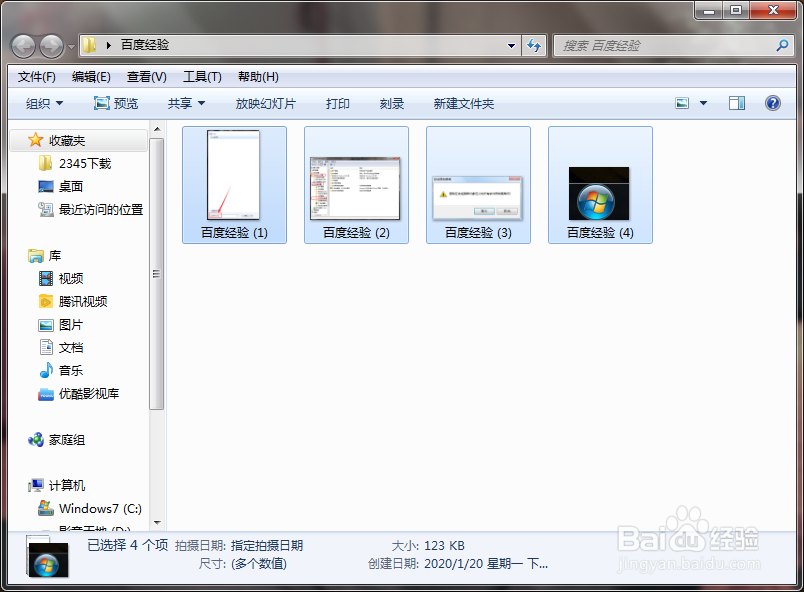Open the 文件(F) menu
This screenshot has width=804, height=592.
[x=36, y=77]
